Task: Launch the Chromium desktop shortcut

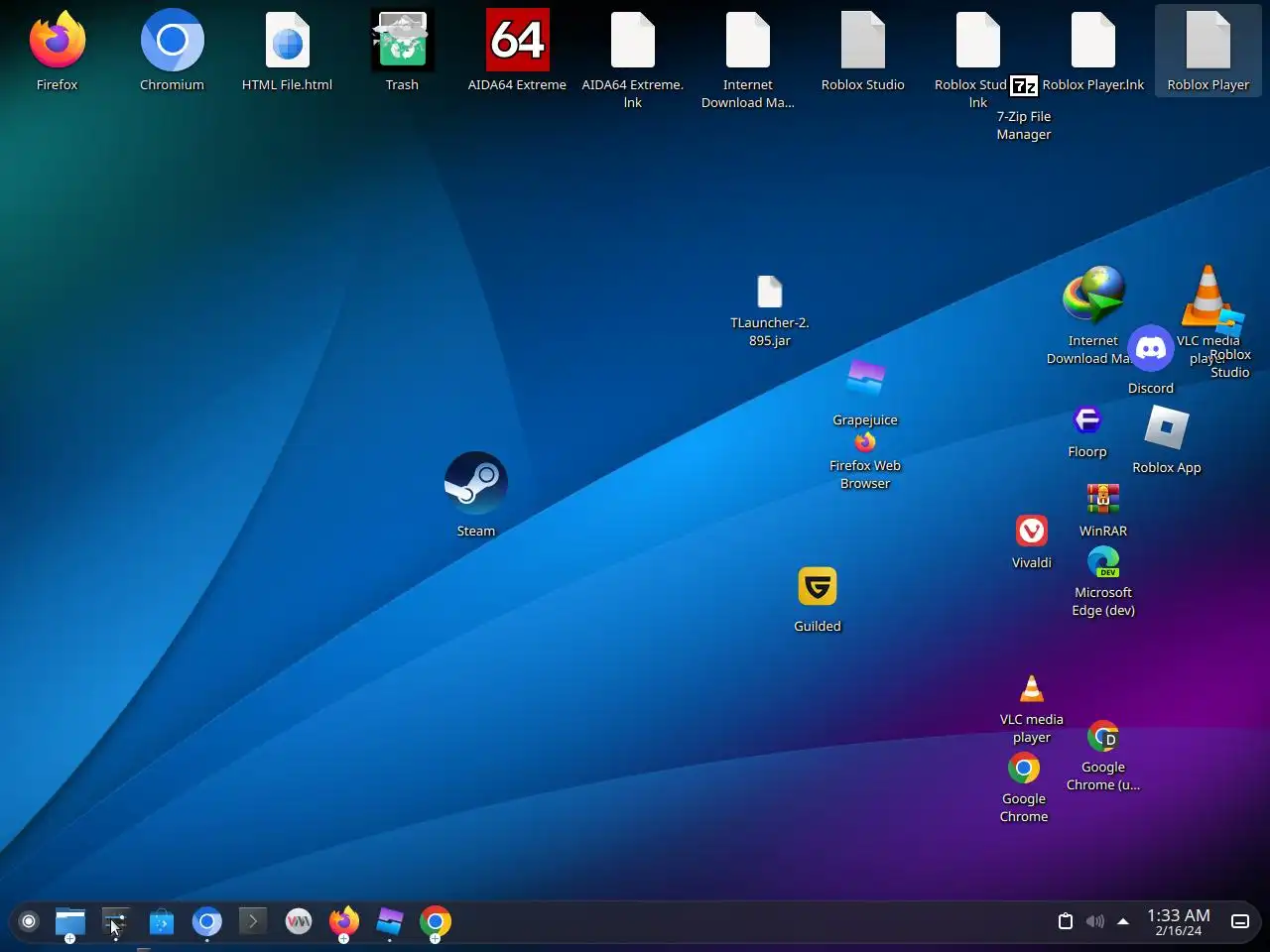Action: 172,40
